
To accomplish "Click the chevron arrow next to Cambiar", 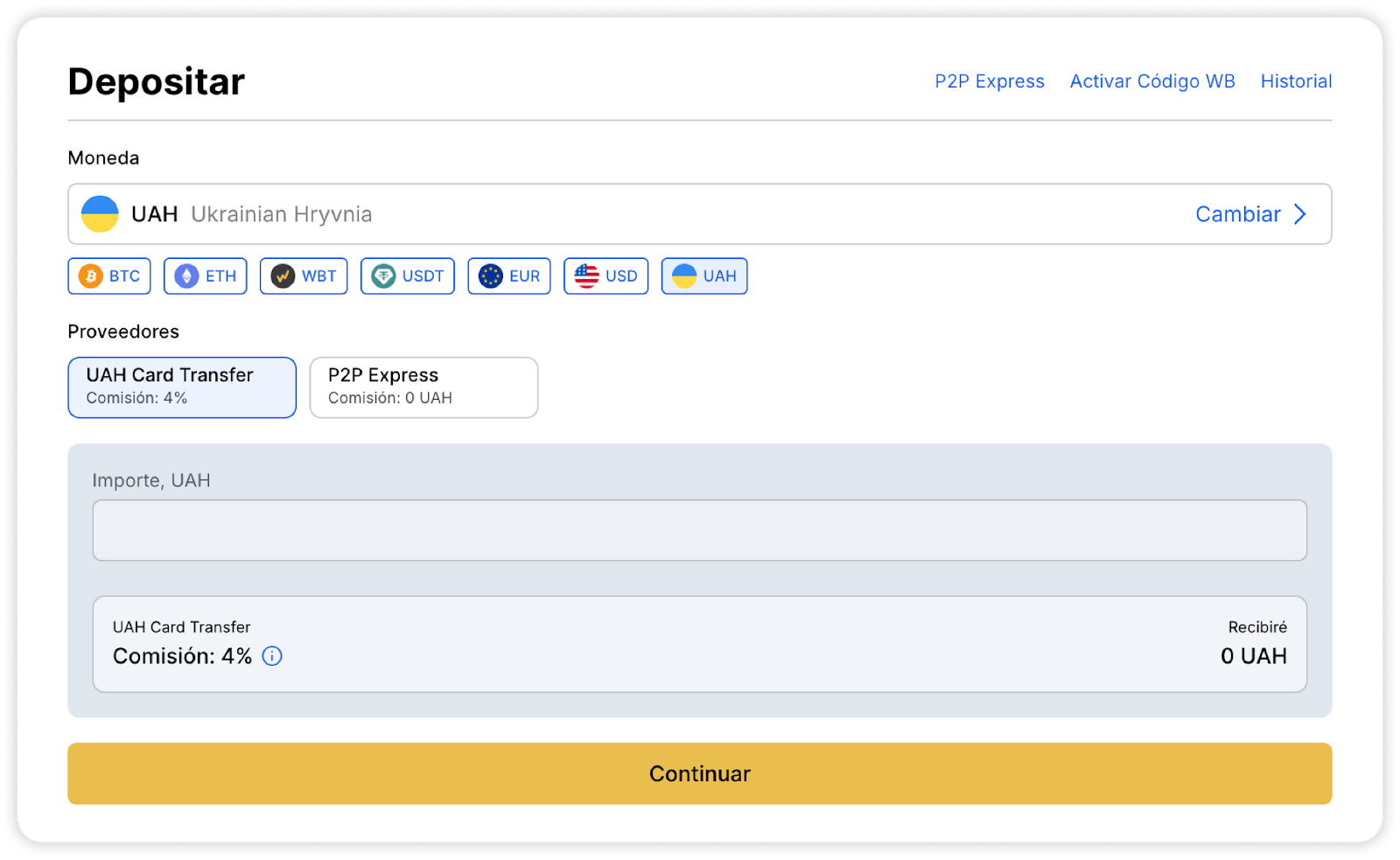I will [x=1301, y=214].
